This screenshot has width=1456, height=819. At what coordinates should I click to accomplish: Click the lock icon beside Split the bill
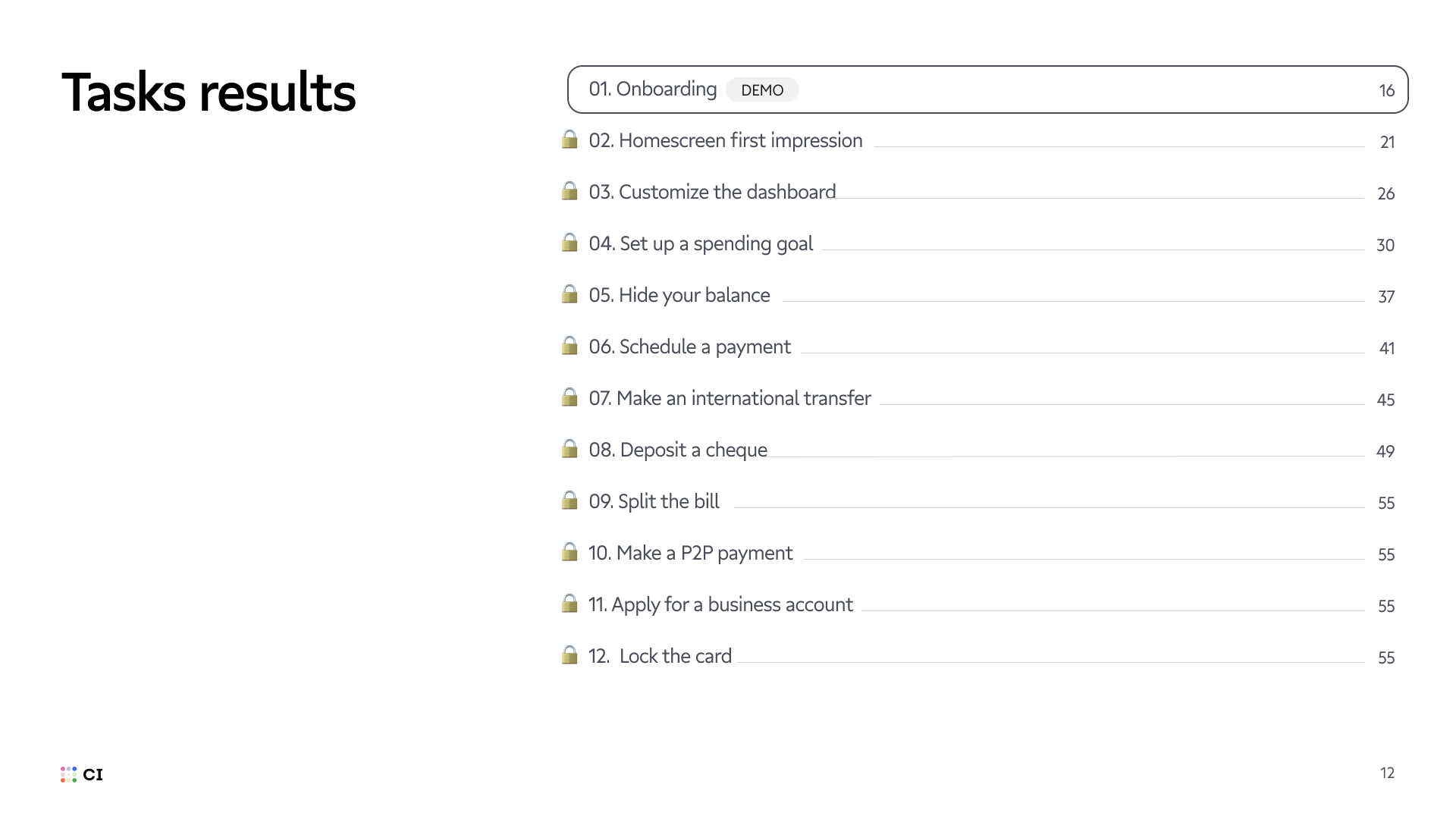pos(570,500)
